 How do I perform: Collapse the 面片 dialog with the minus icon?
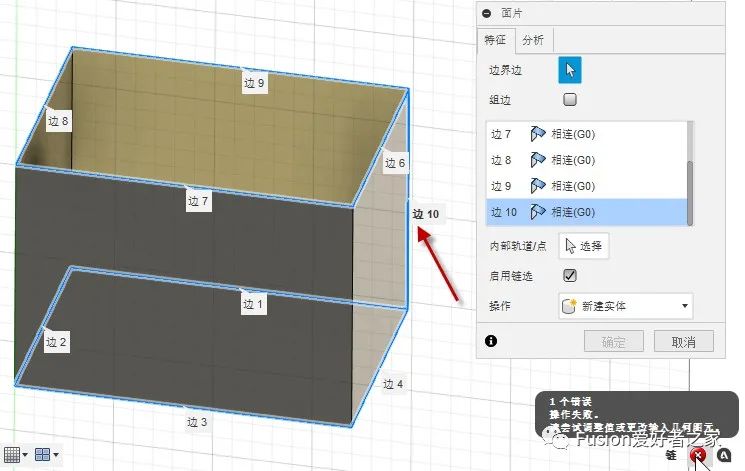click(x=487, y=13)
